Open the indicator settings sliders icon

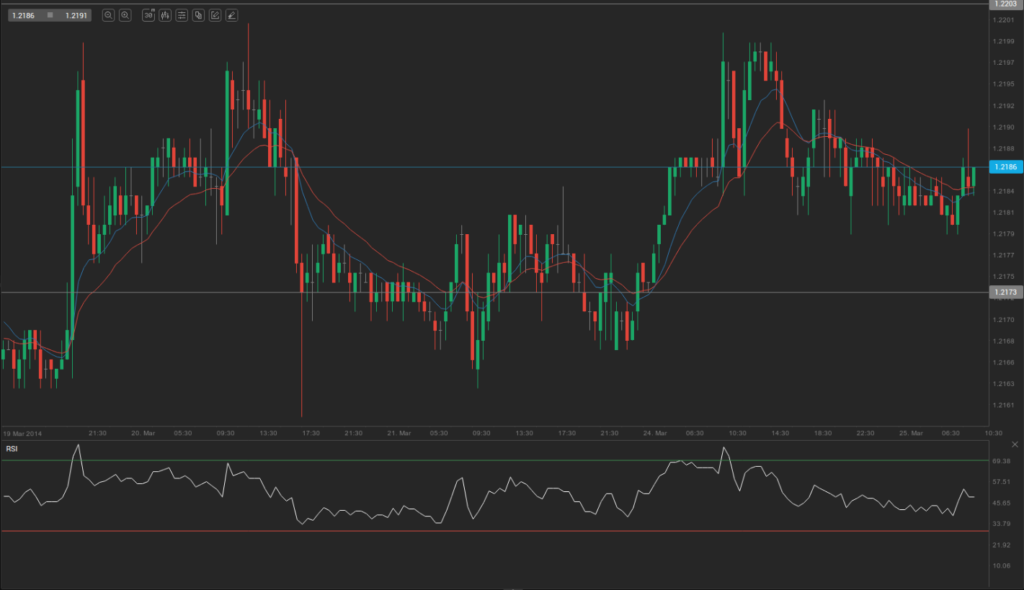pyautogui.click(x=182, y=15)
